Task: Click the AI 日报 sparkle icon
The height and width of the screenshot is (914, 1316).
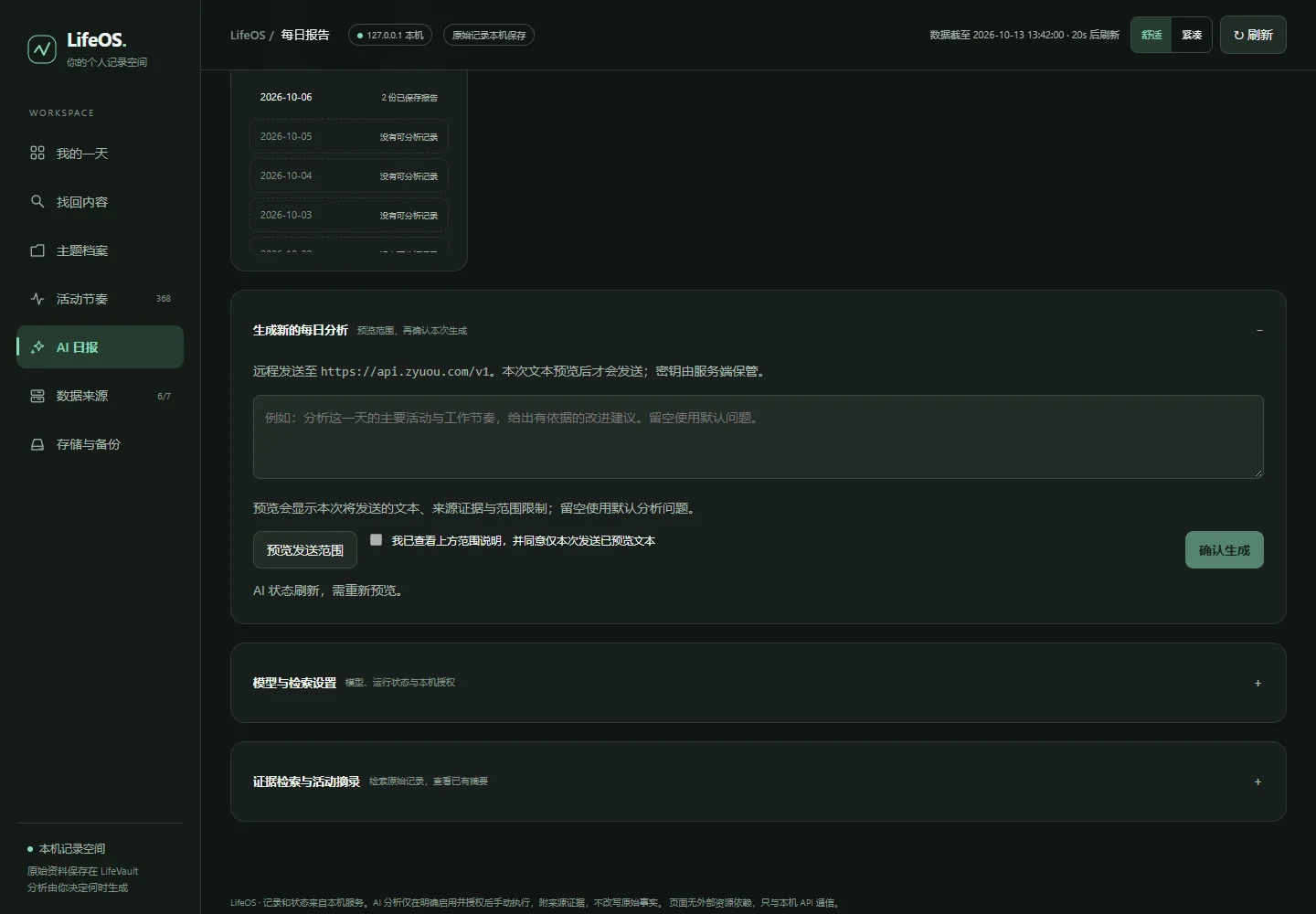Action: [37, 346]
